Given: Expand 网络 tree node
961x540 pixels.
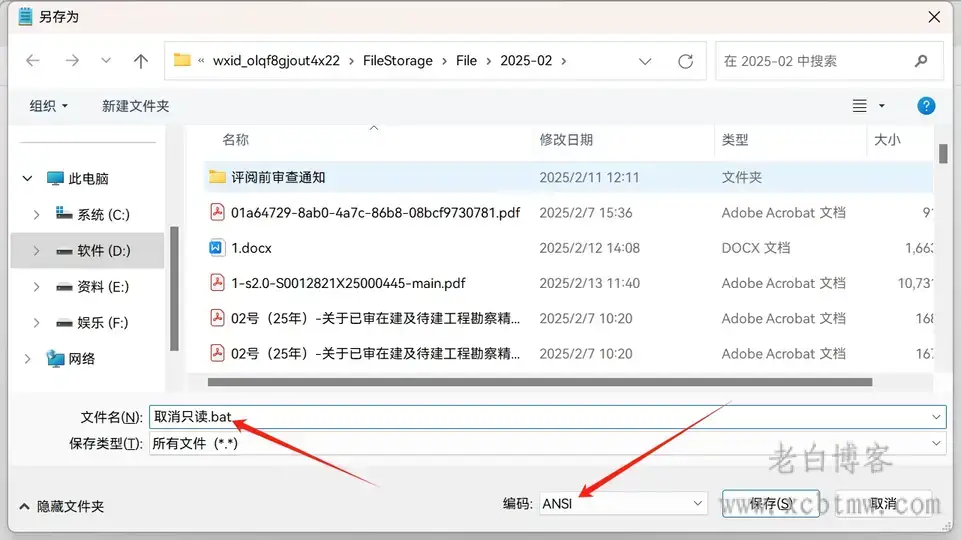Looking at the screenshot, I should tap(27, 359).
